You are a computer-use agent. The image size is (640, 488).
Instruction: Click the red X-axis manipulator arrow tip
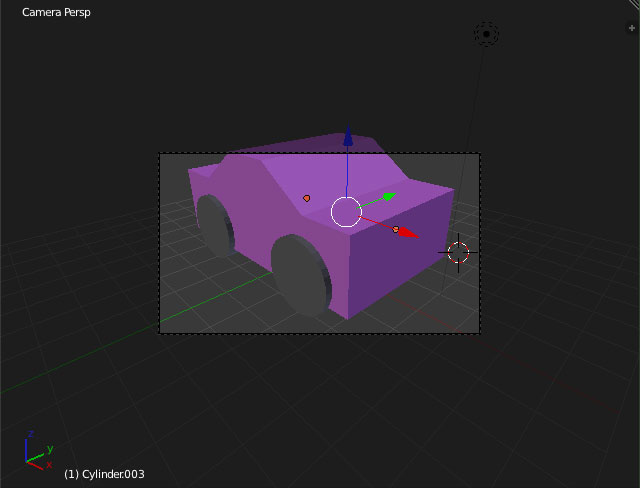coord(407,233)
